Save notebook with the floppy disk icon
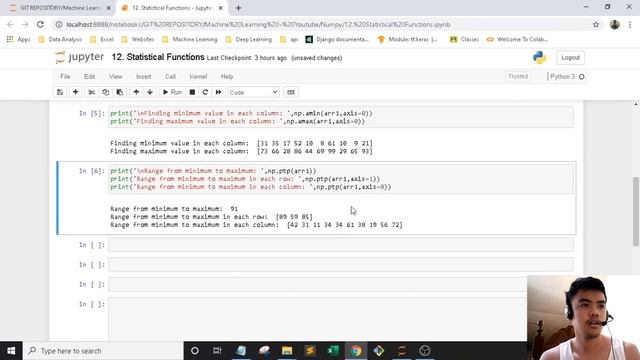Screen dimensions: 640x360 click(60, 92)
